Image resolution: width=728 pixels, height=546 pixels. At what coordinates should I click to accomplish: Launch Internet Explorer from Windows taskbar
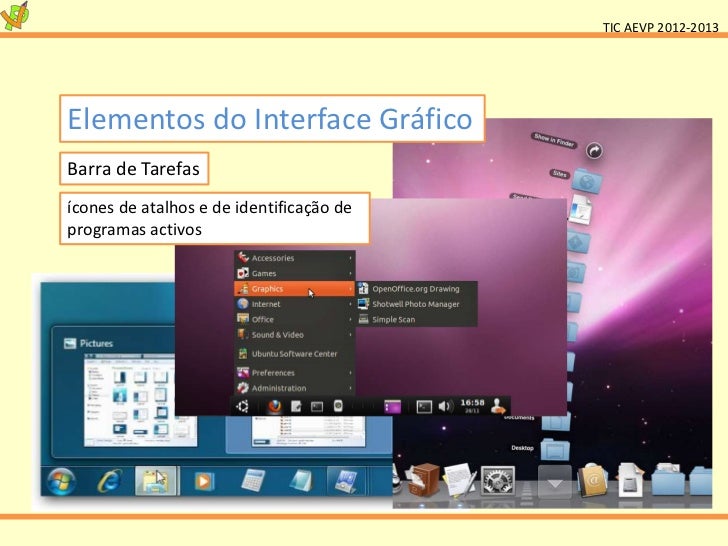tap(110, 481)
